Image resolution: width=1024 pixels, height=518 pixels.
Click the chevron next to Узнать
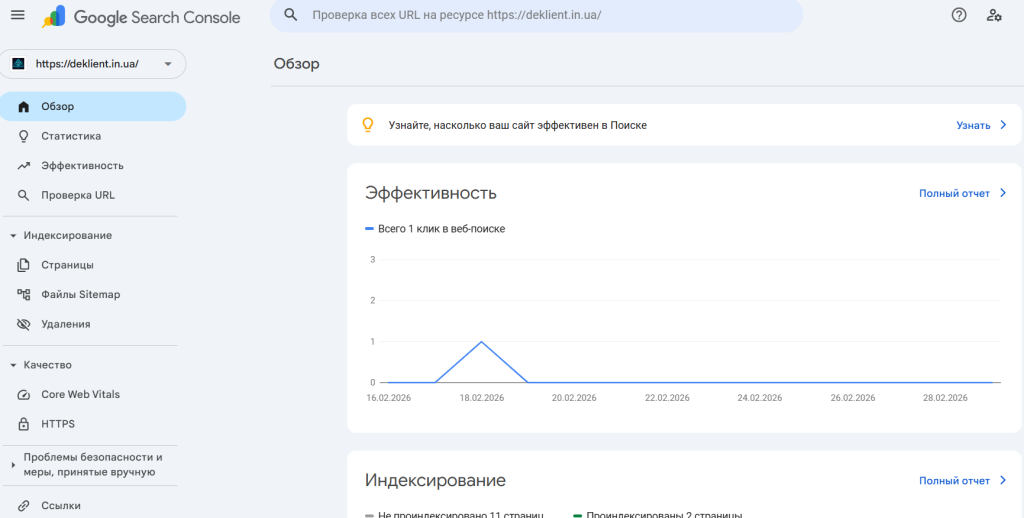coord(1004,125)
